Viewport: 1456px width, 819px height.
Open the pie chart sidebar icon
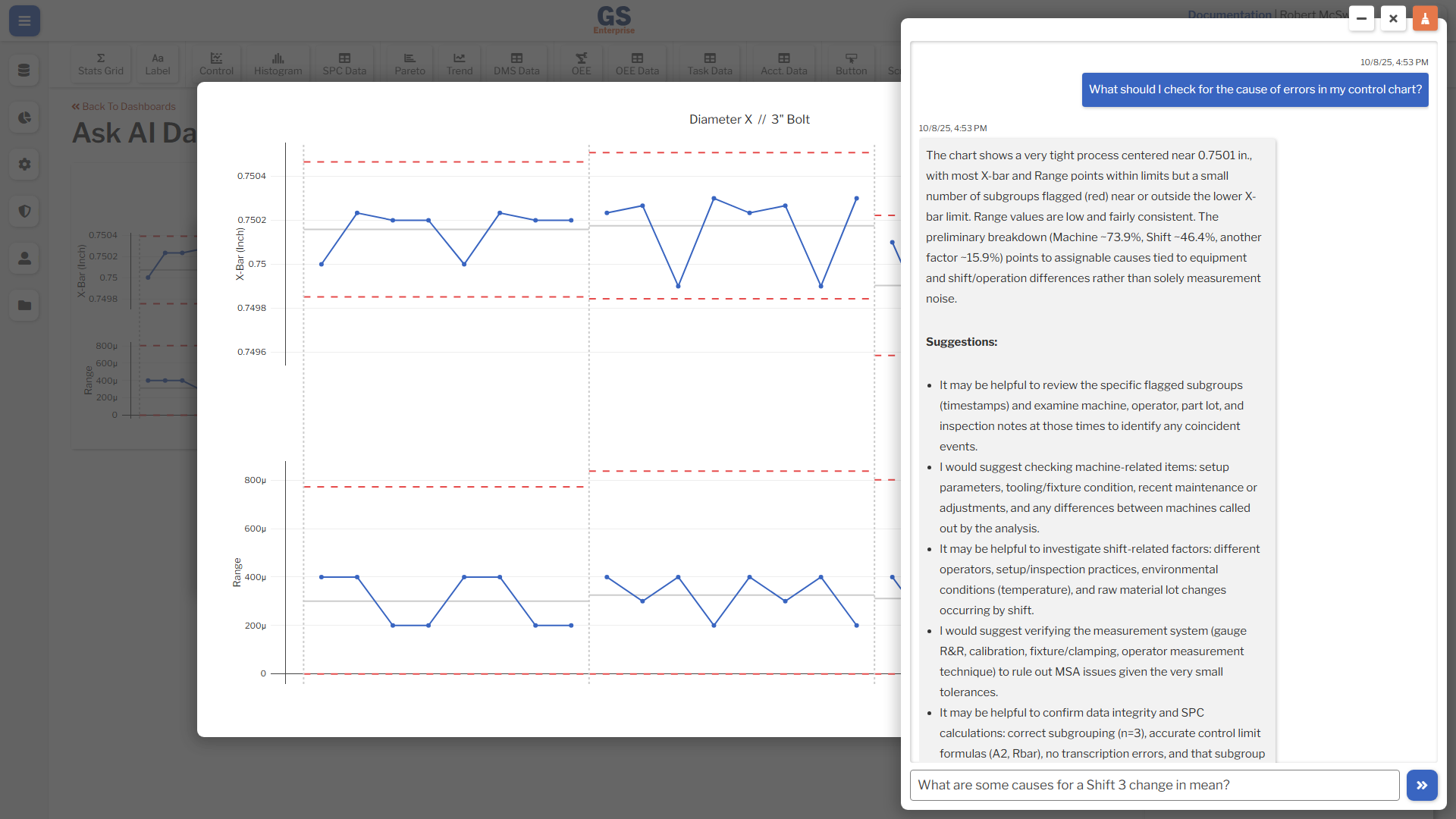pos(24,118)
